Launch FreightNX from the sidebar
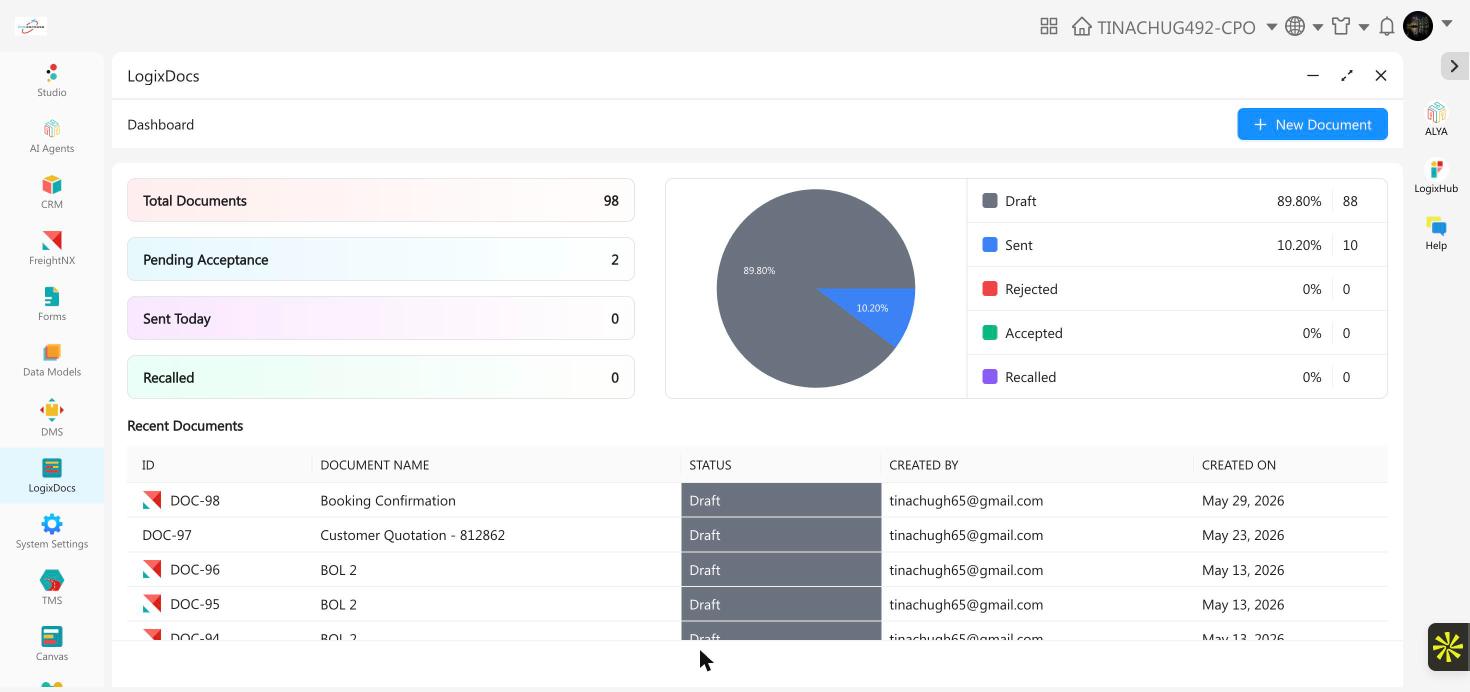The image size is (1470, 692). (x=52, y=248)
